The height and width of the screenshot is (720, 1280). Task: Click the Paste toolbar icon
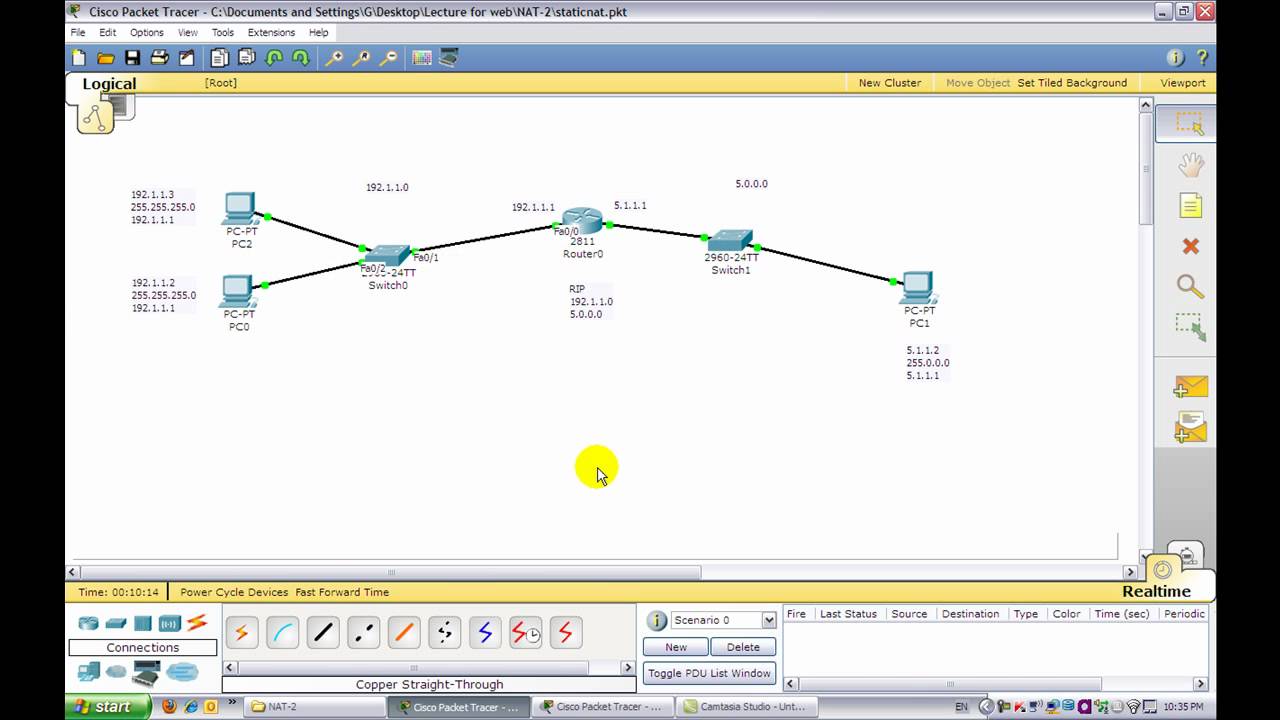pos(247,58)
